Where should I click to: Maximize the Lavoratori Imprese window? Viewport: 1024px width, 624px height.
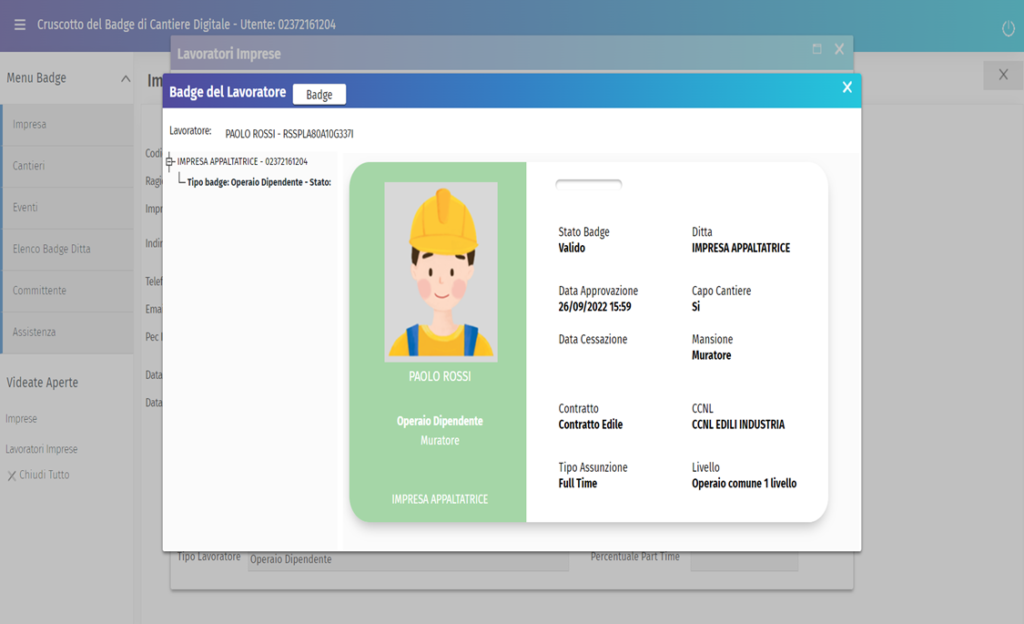817,49
